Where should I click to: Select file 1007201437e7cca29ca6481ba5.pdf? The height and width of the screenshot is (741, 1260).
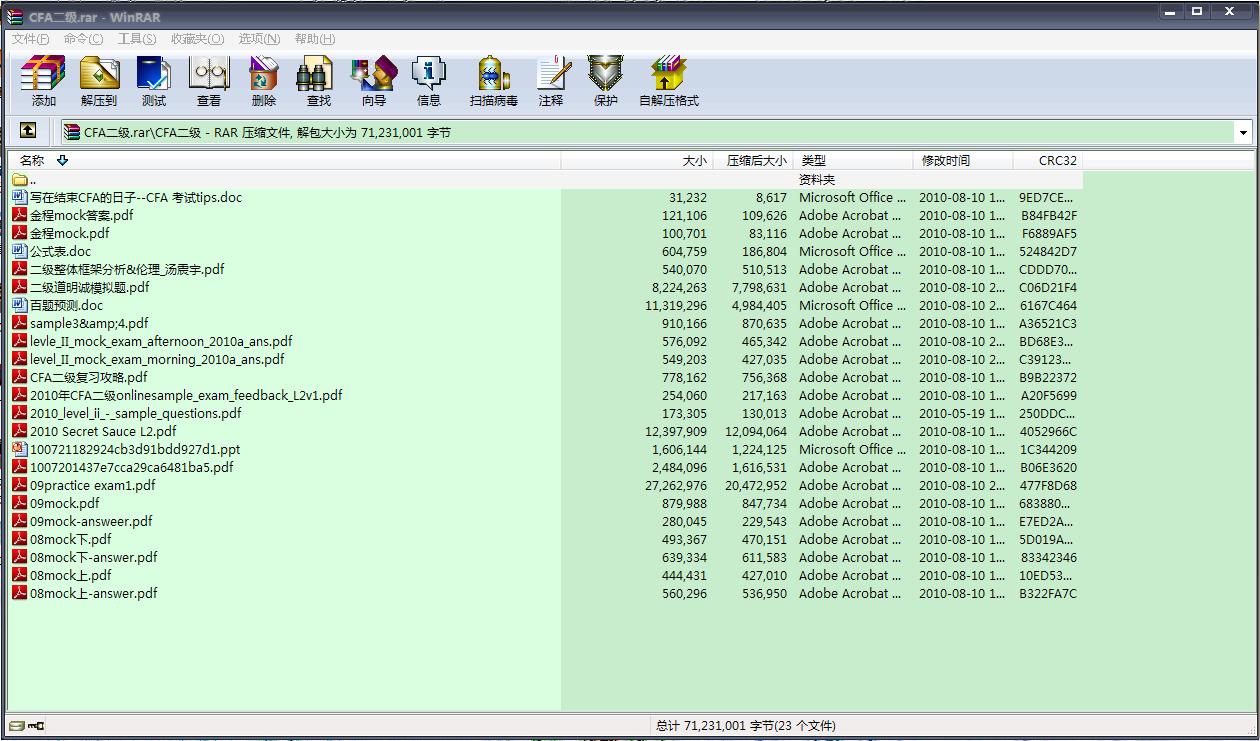tap(132, 467)
